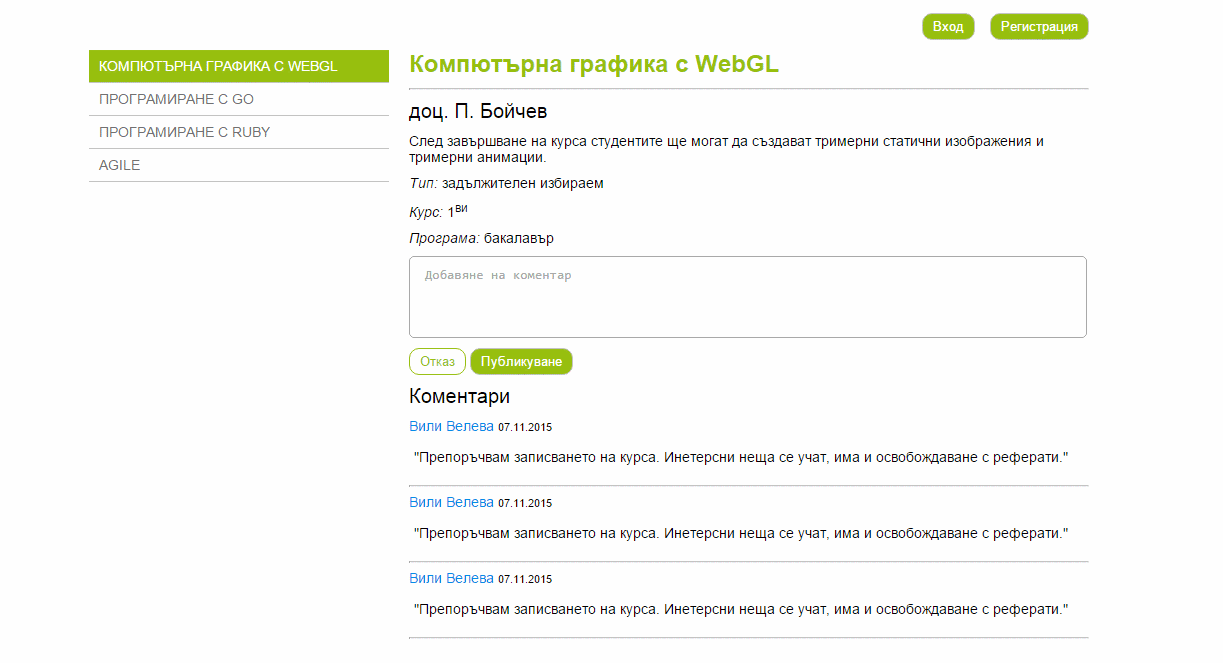Click the green page title heading
Image resolution: width=1223 pixels, height=663 pixels.
click(x=594, y=65)
